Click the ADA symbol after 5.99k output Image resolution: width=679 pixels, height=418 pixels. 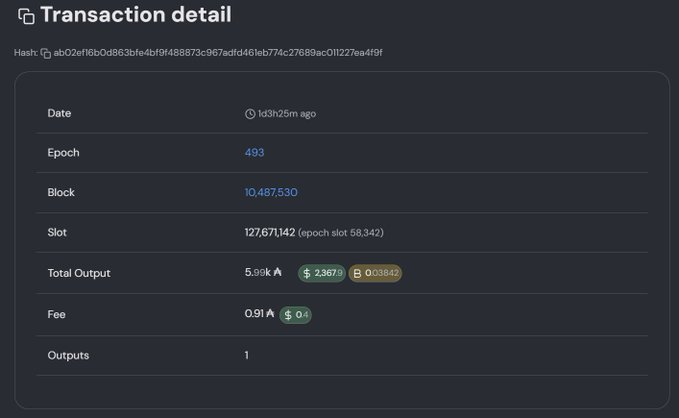tap(278, 272)
